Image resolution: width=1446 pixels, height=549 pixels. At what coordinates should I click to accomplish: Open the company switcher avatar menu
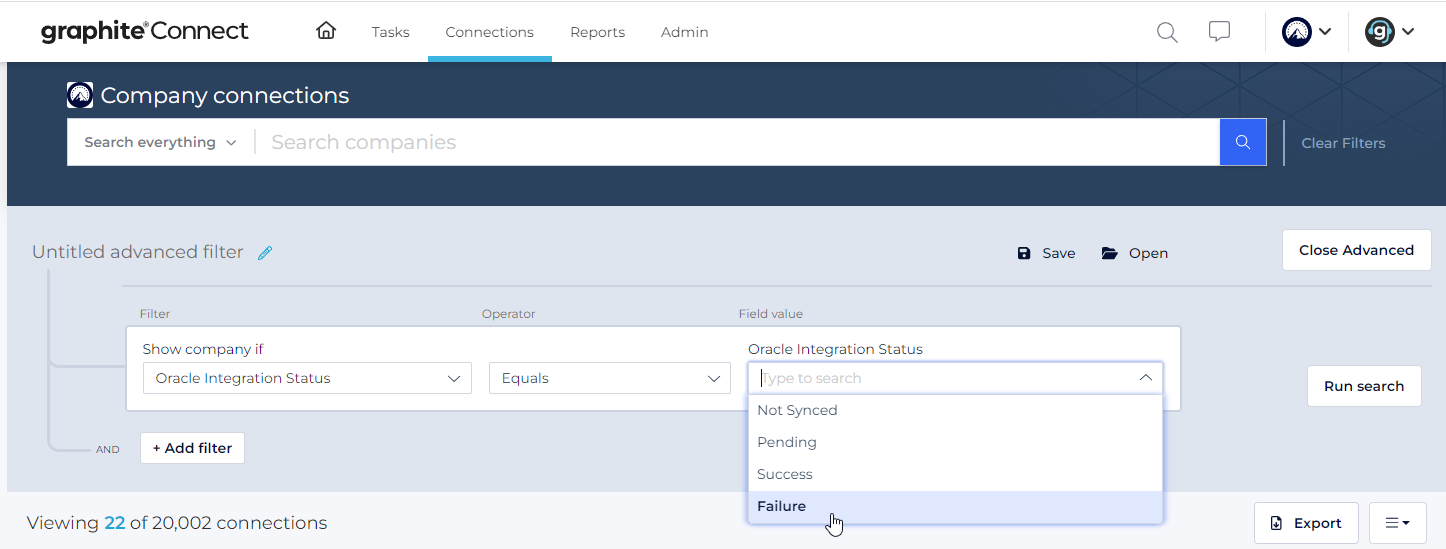pyautogui.click(x=1306, y=32)
